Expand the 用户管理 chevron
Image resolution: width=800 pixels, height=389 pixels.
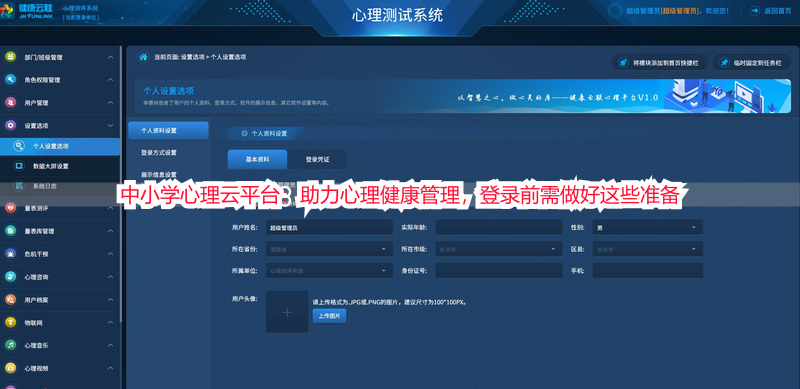tap(110, 103)
